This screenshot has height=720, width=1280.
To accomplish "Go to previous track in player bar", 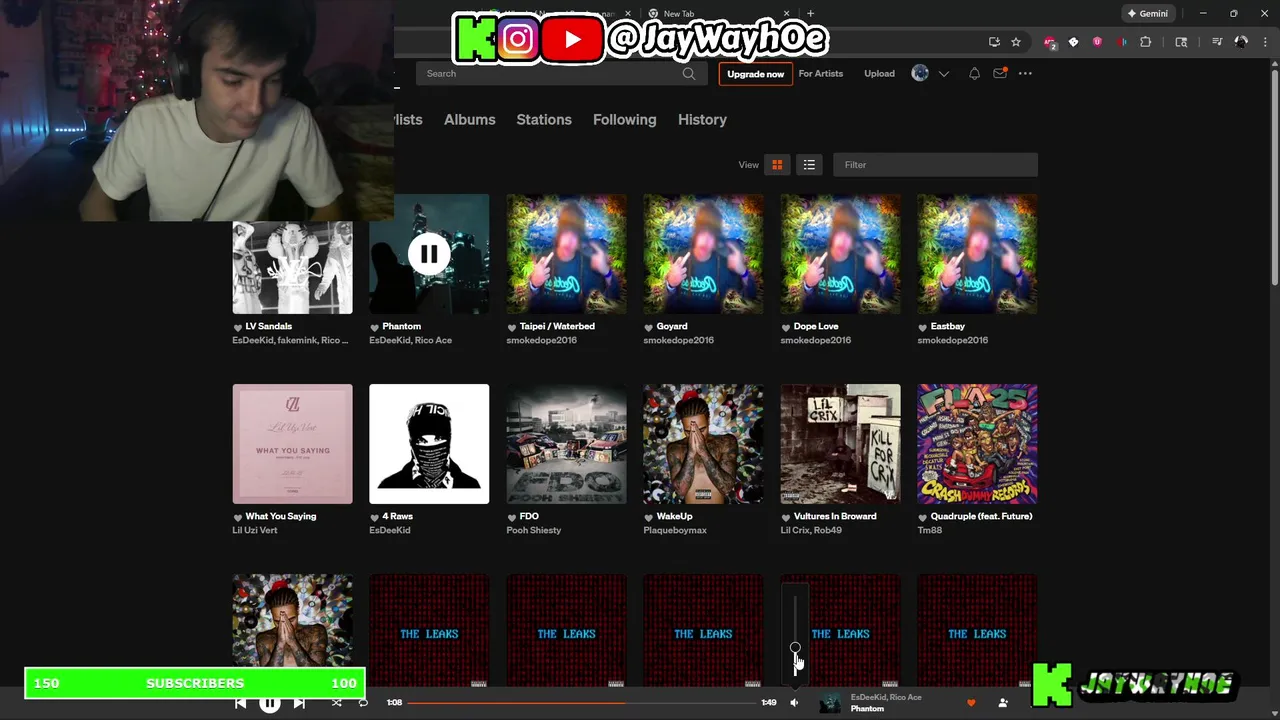I will (241, 703).
